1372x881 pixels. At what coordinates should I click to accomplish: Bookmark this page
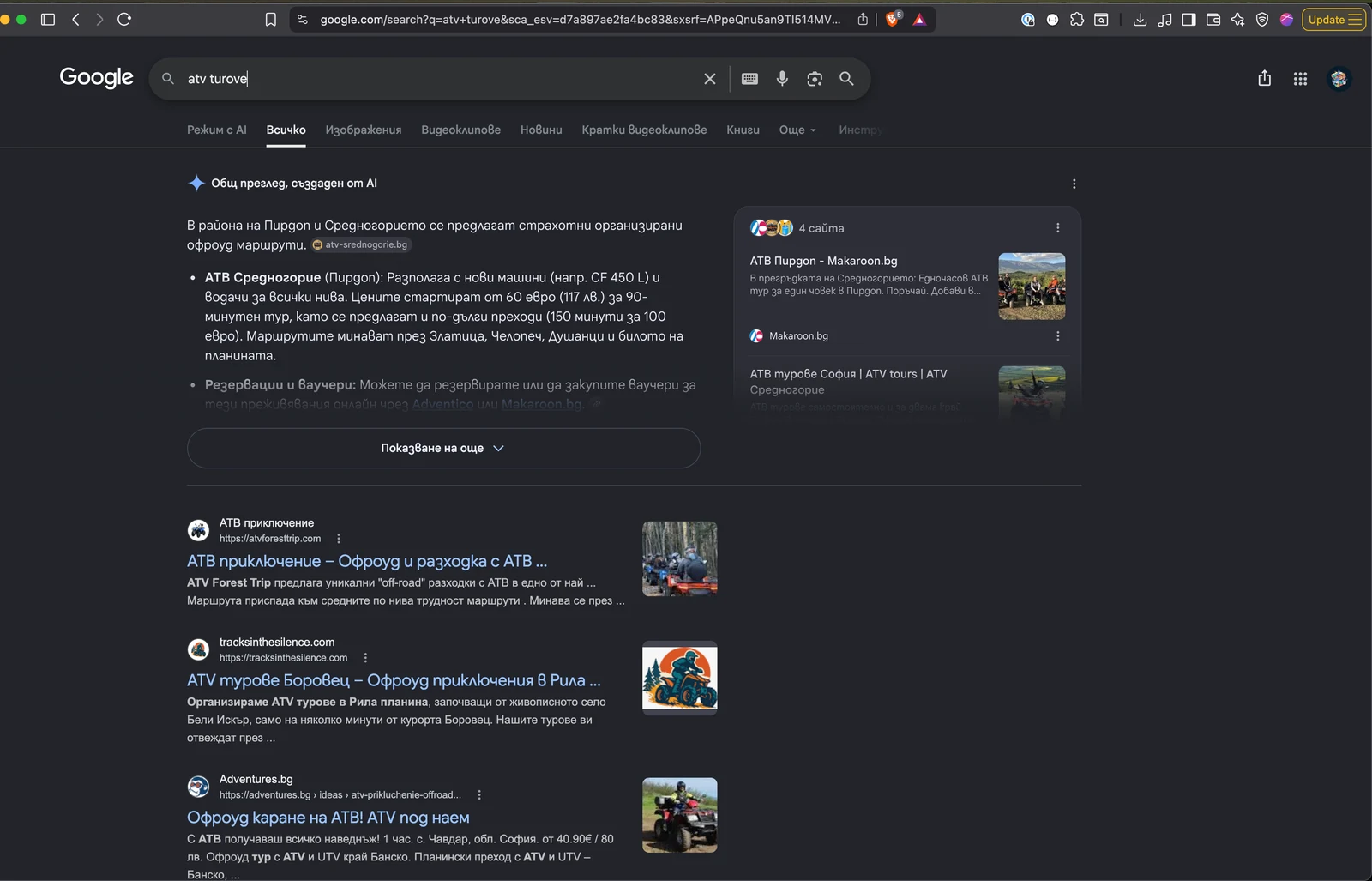click(270, 19)
